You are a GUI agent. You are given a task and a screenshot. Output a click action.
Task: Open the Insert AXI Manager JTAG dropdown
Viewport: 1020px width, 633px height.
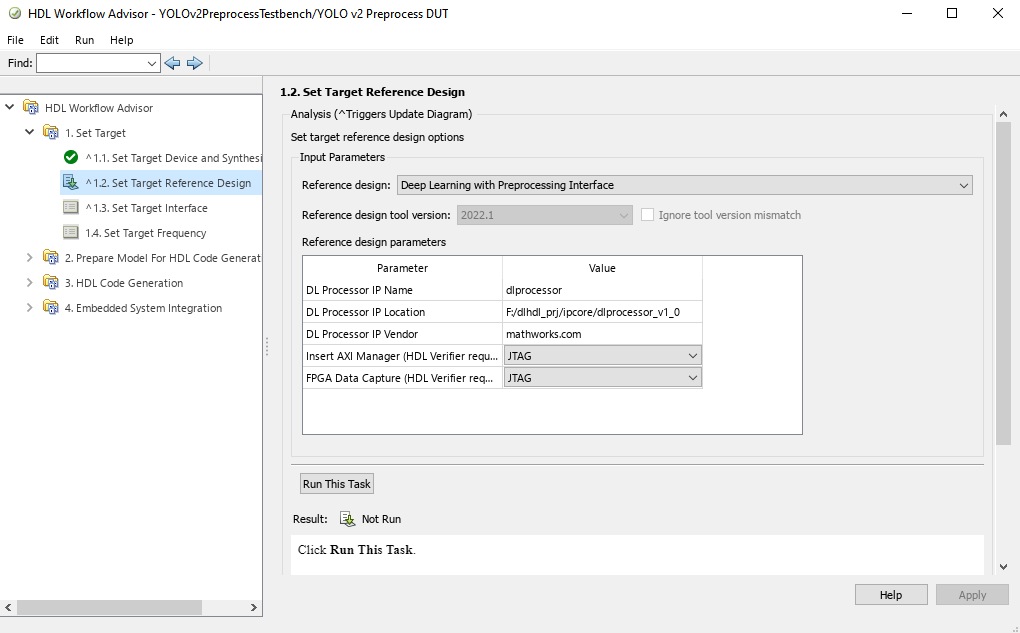coord(602,356)
